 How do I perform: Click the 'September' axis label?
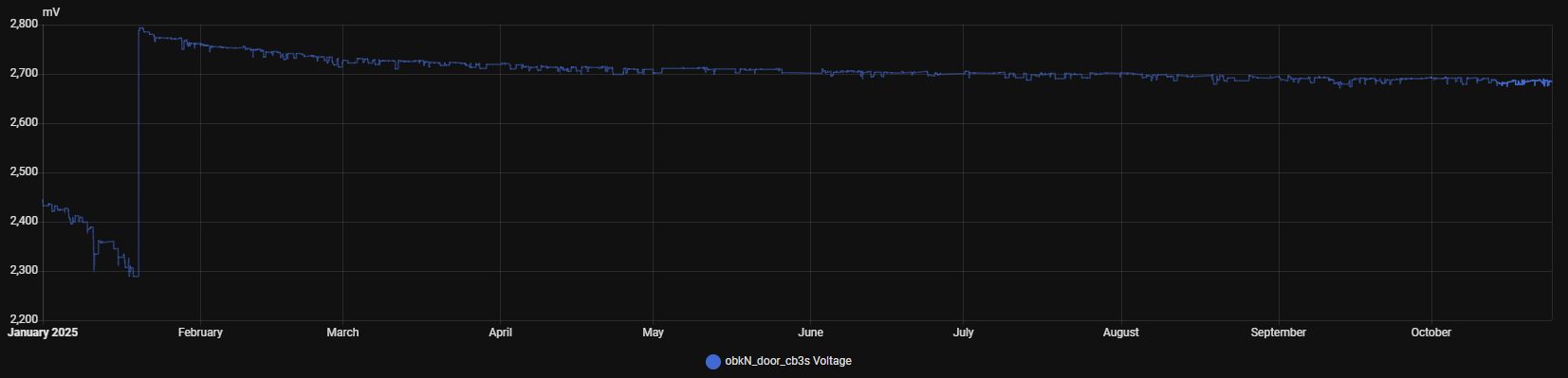click(1278, 333)
